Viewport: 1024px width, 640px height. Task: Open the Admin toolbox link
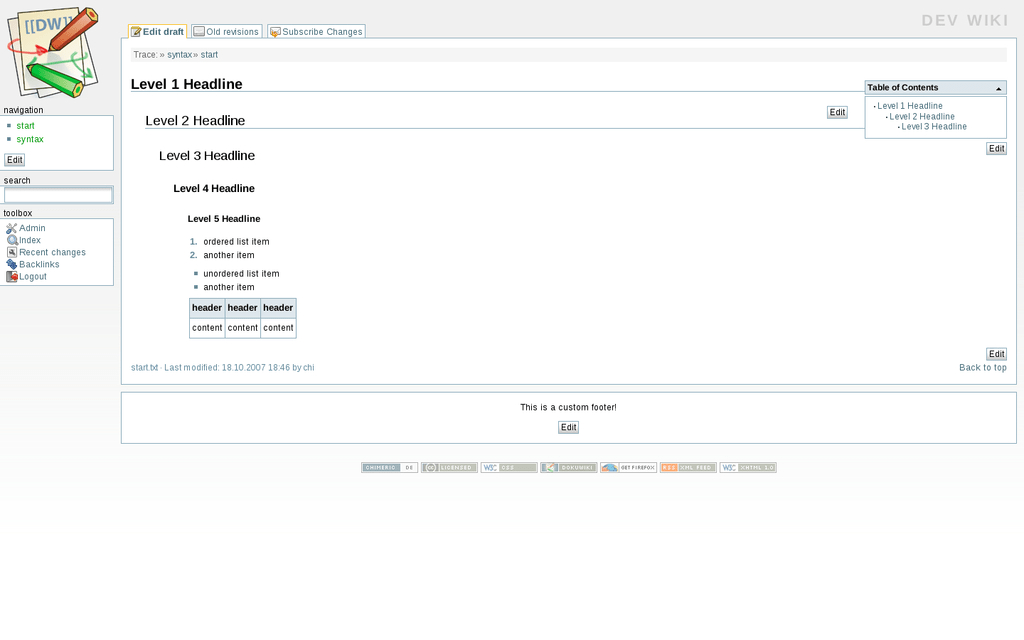(32, 228)
